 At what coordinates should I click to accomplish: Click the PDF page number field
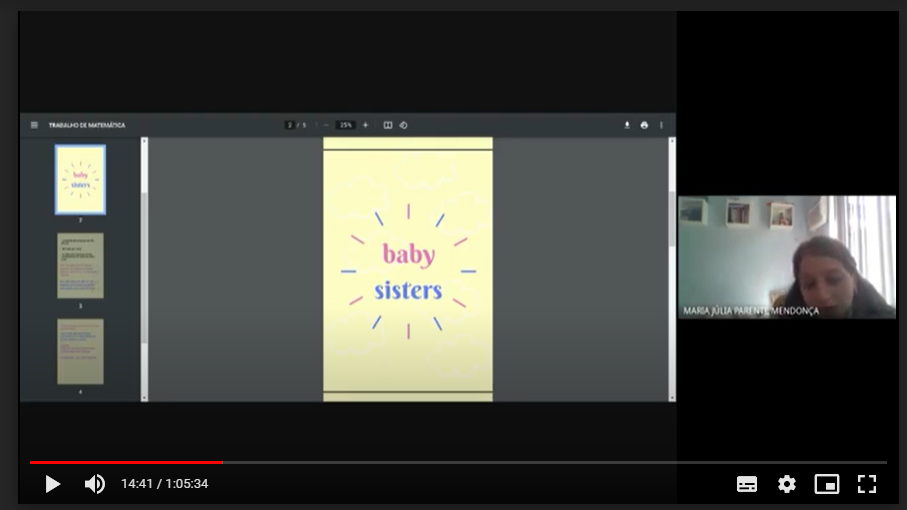point(290,125)
